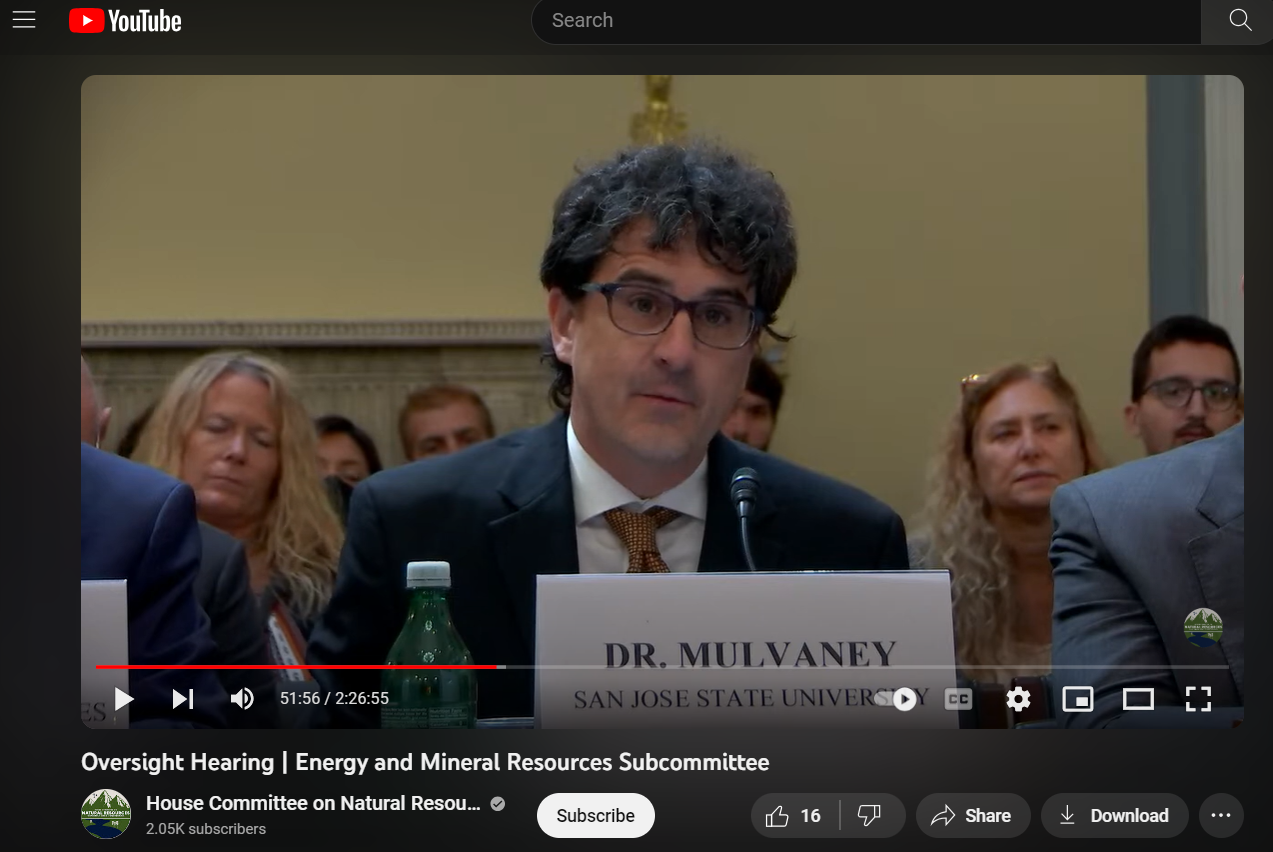Like this video

795,816
